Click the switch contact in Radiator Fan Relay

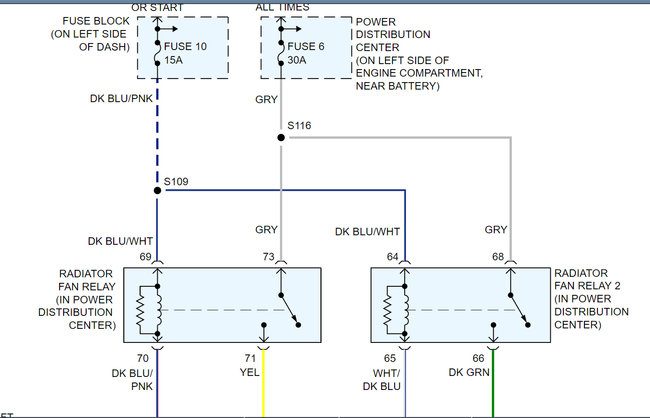click(x=289, y=310)
